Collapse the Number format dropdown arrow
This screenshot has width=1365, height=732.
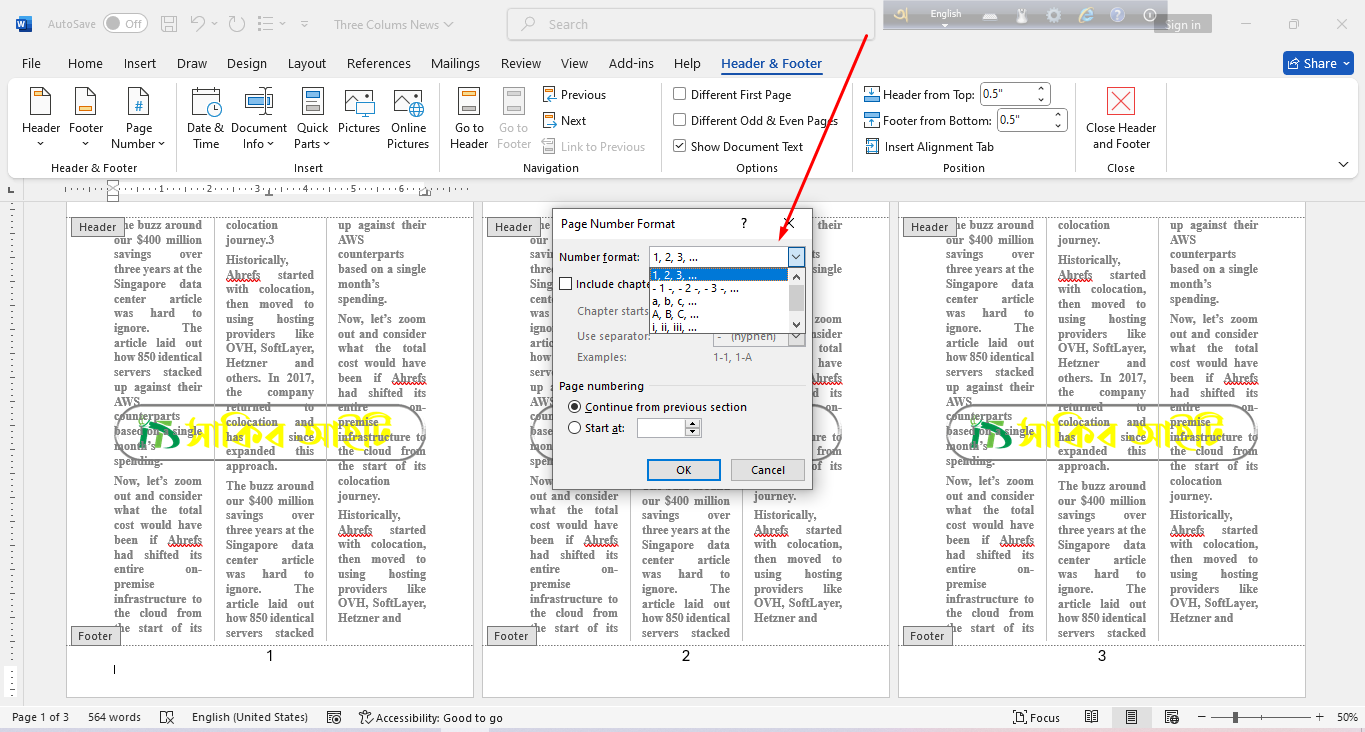tap(796, 257)
